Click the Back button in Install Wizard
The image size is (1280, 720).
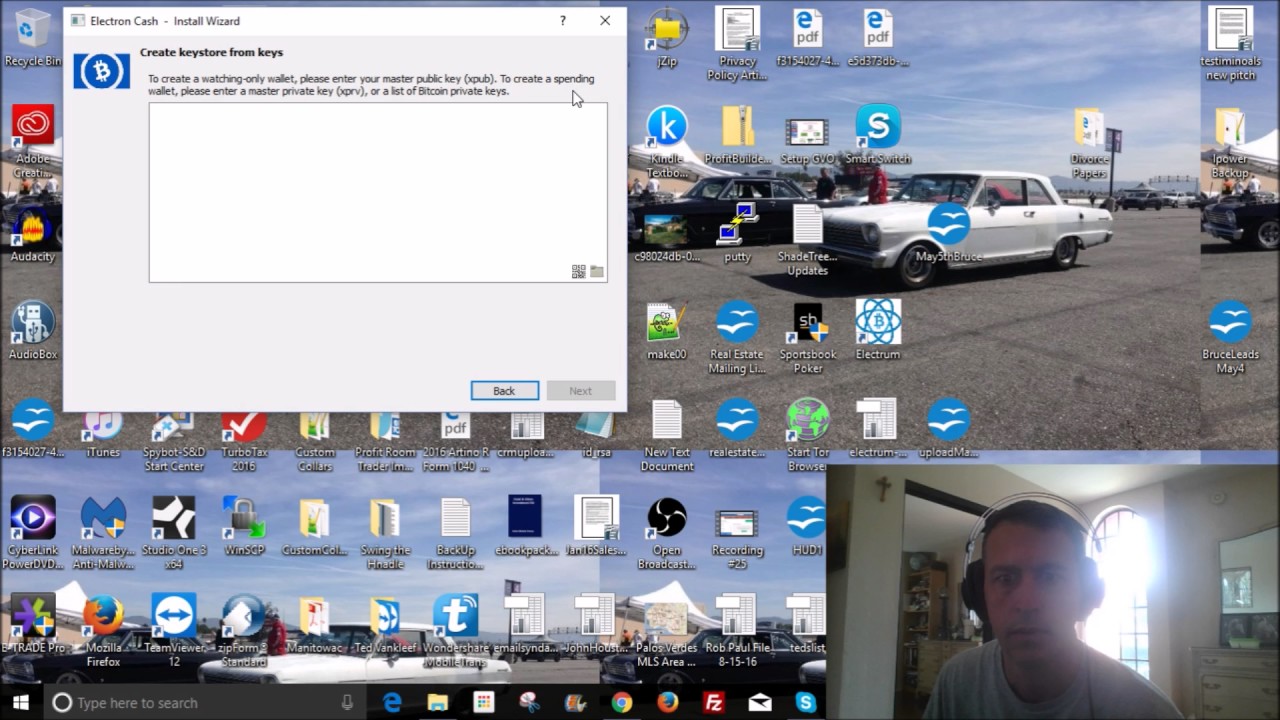(504, 391)
